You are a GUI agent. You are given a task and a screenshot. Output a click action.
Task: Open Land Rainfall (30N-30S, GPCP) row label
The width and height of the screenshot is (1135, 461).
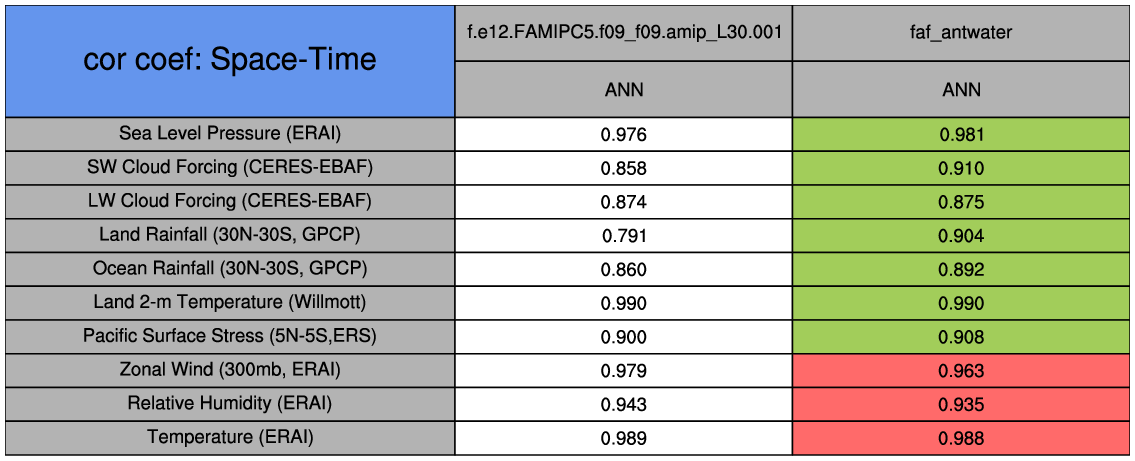[230, 235]
